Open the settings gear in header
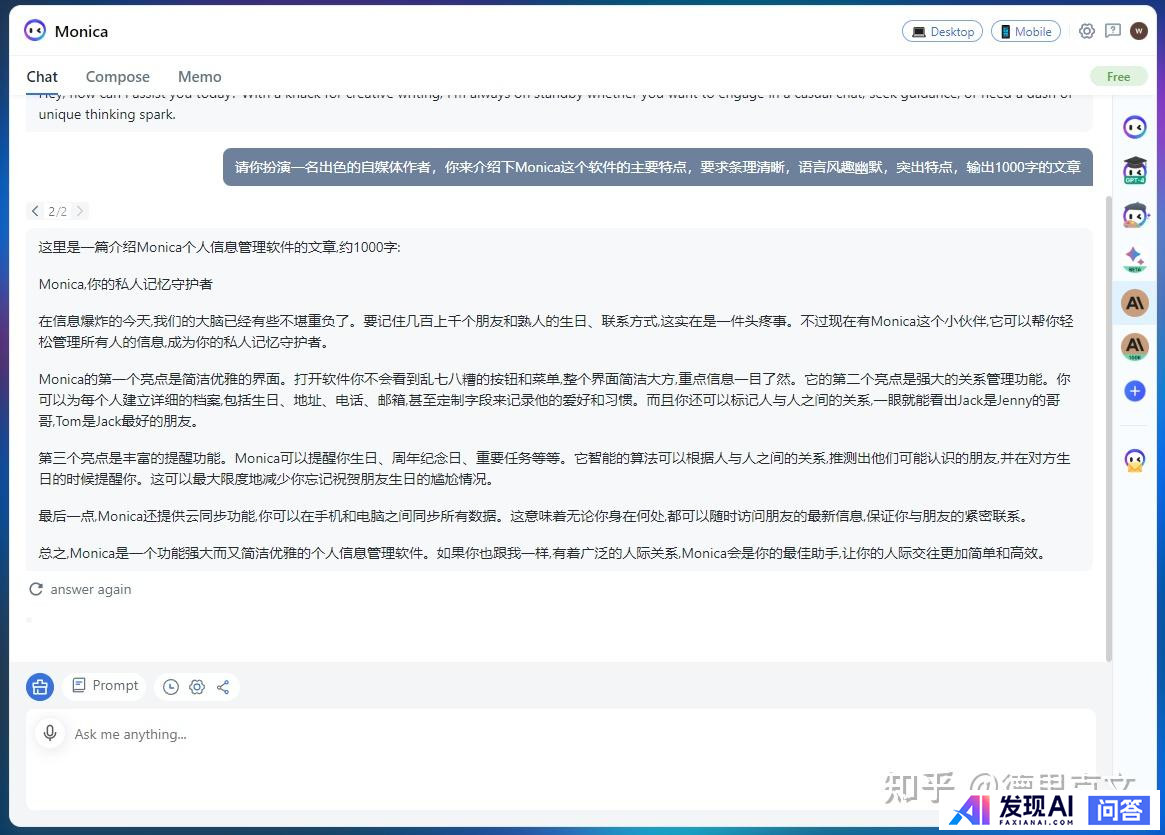 point(1087,32)
